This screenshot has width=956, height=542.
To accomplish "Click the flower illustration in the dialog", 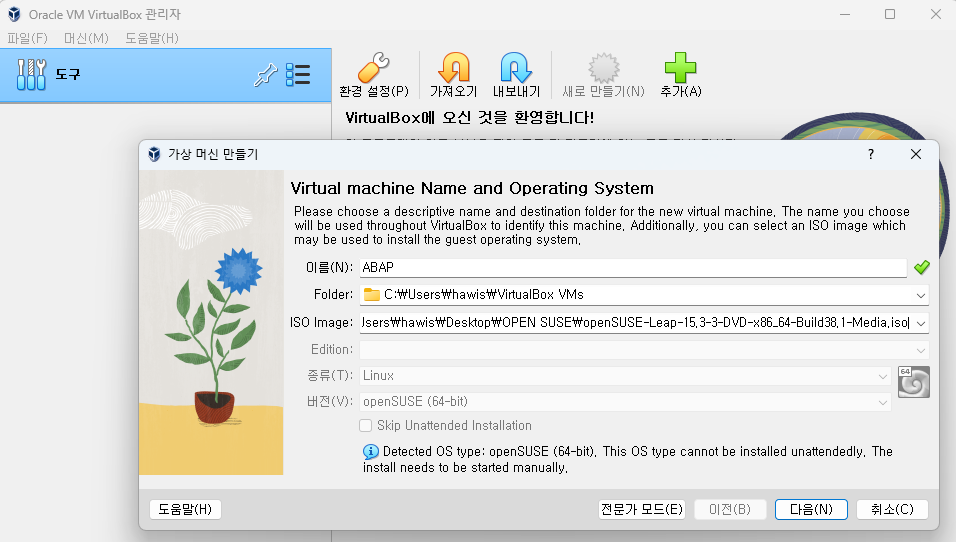I will pyautogui.click(x=211, y=323).
